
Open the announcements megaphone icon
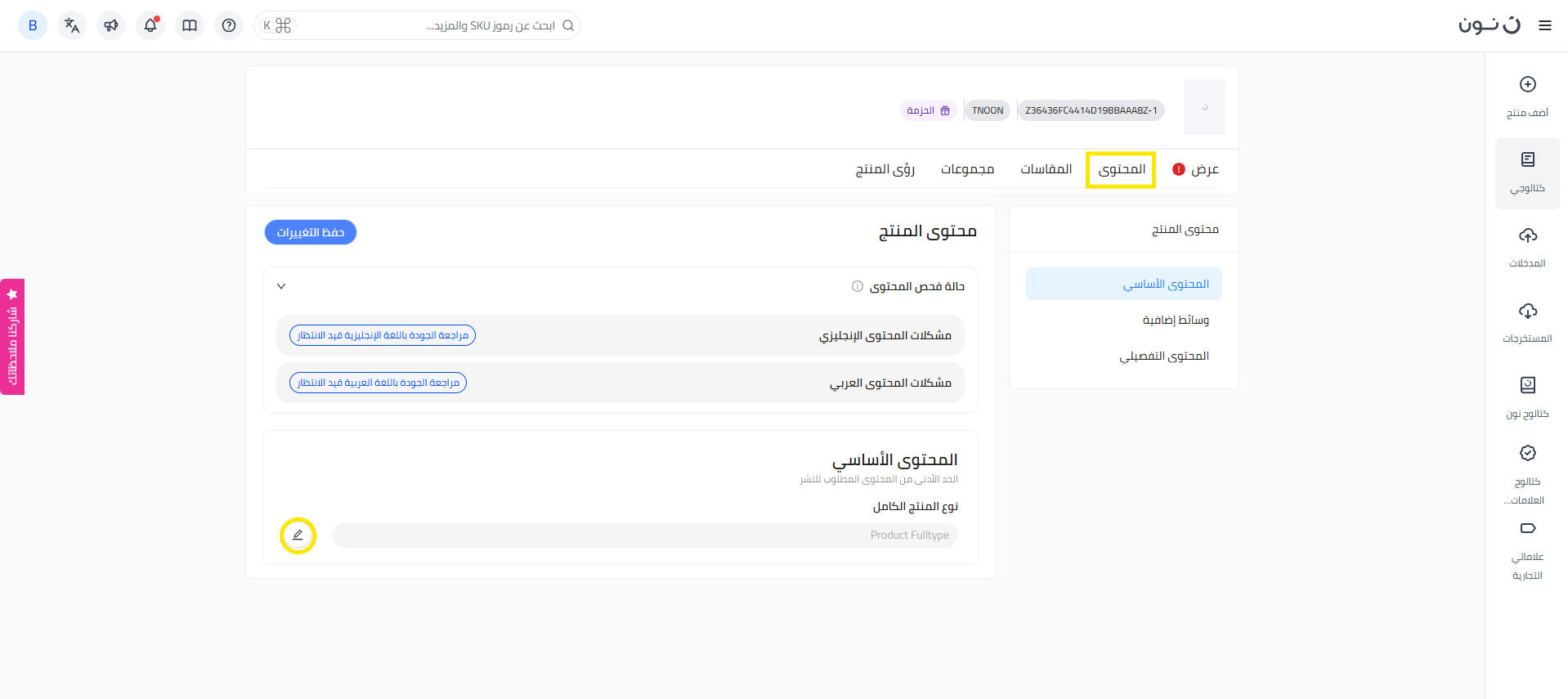point(111,25)
